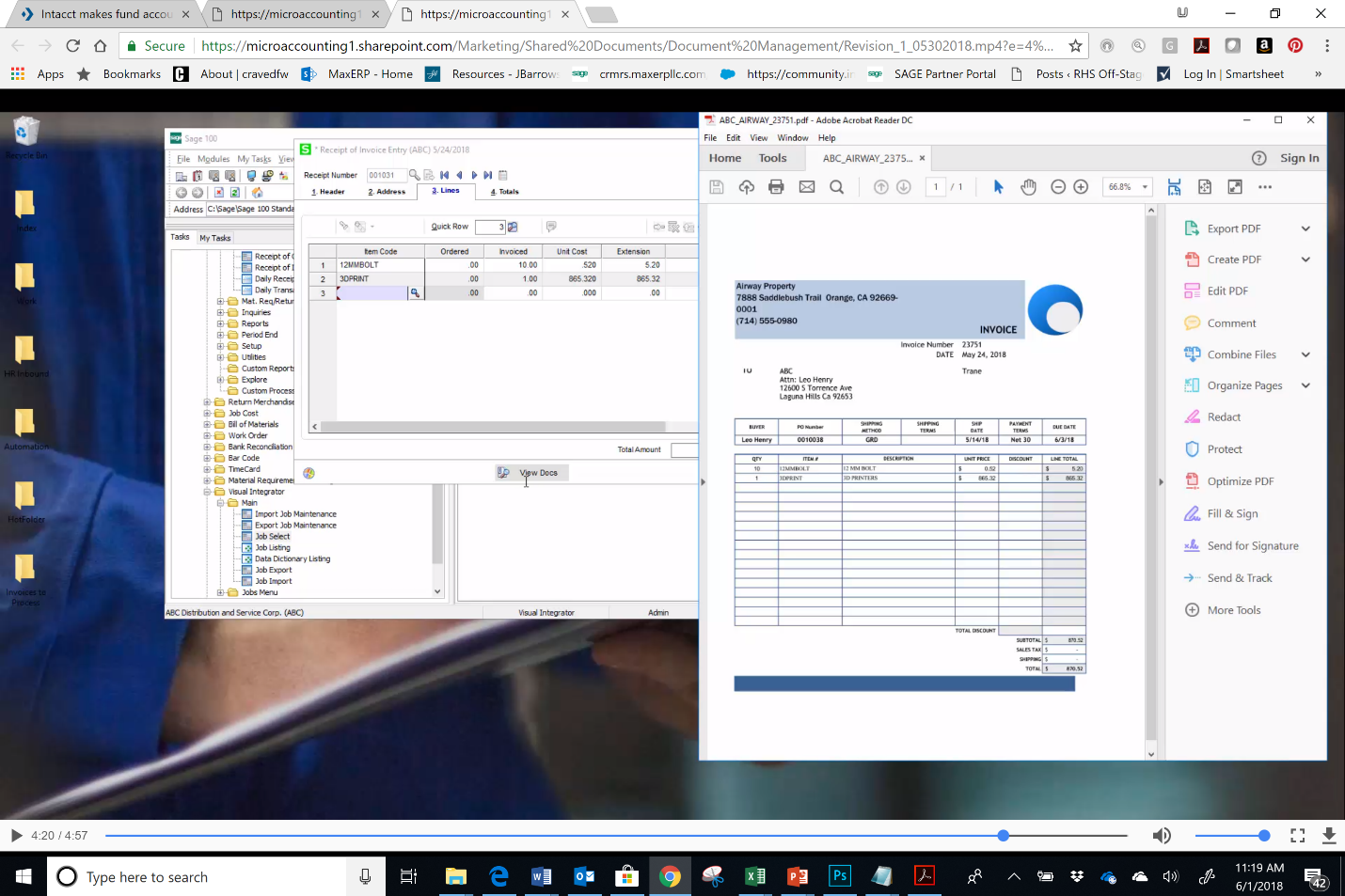Open the Redact tool
This screenshot has width=1345, height=896.
1224,417
